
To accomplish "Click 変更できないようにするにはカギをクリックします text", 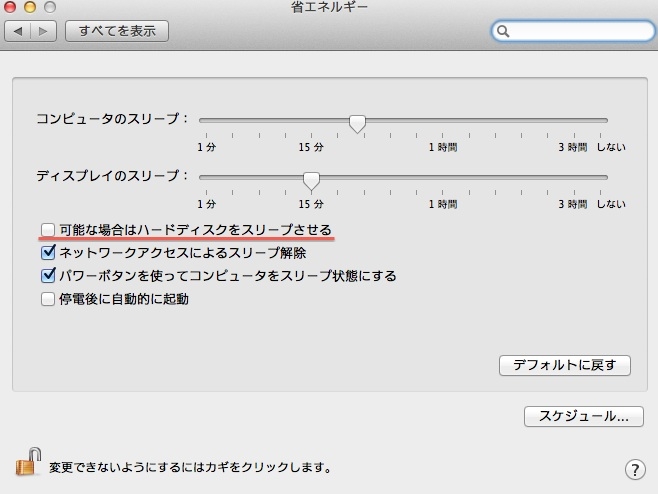I will click(191, 467).
